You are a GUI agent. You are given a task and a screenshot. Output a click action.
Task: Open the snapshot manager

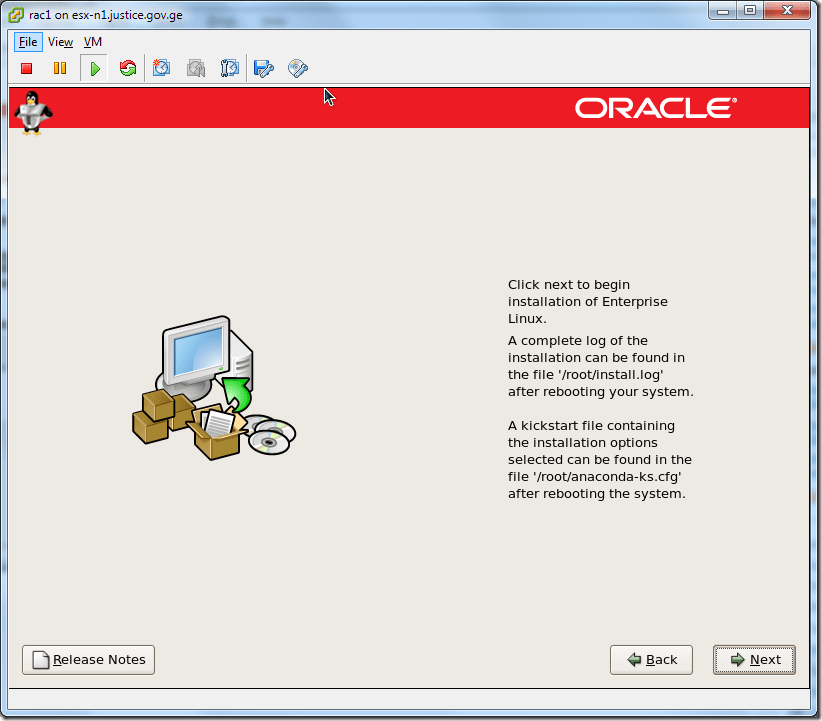[x=230, y=67]
